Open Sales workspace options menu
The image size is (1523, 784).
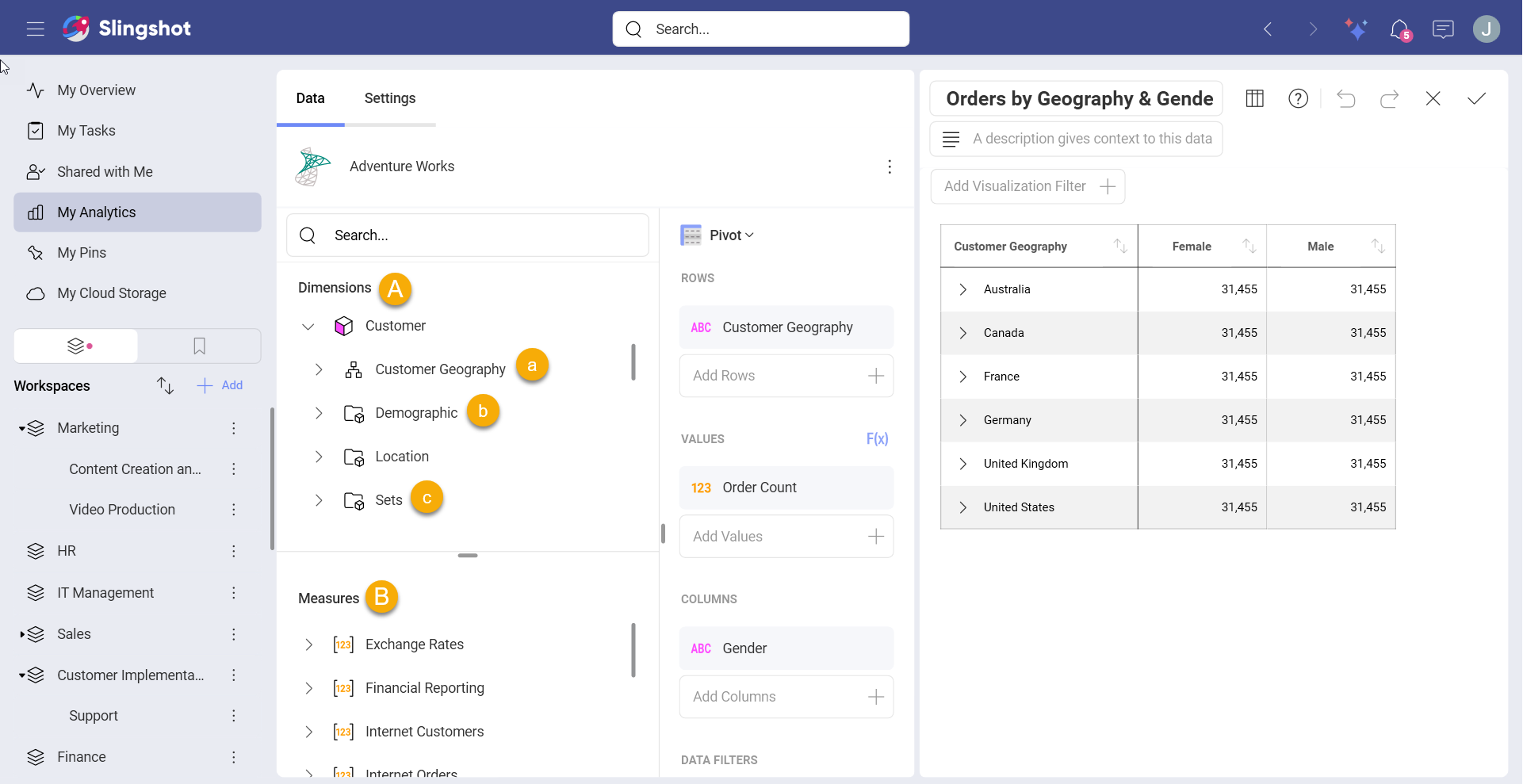(234, 634)
